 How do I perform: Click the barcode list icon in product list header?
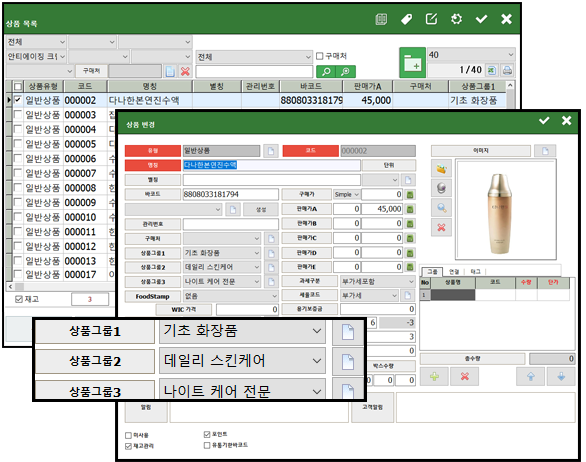[381, 19]
